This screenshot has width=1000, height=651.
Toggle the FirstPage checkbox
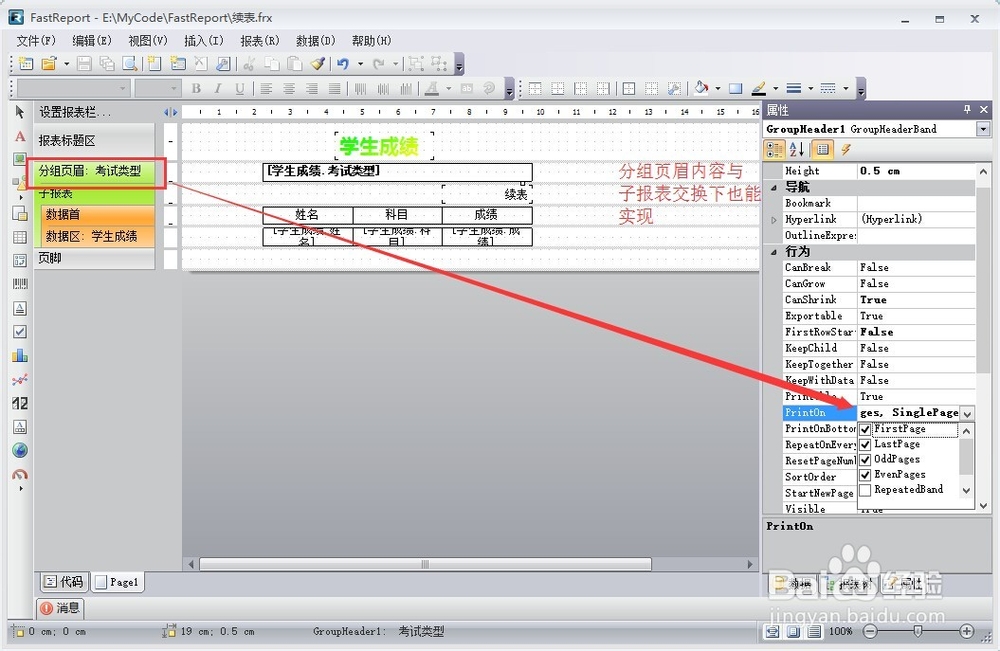point(865,429)
